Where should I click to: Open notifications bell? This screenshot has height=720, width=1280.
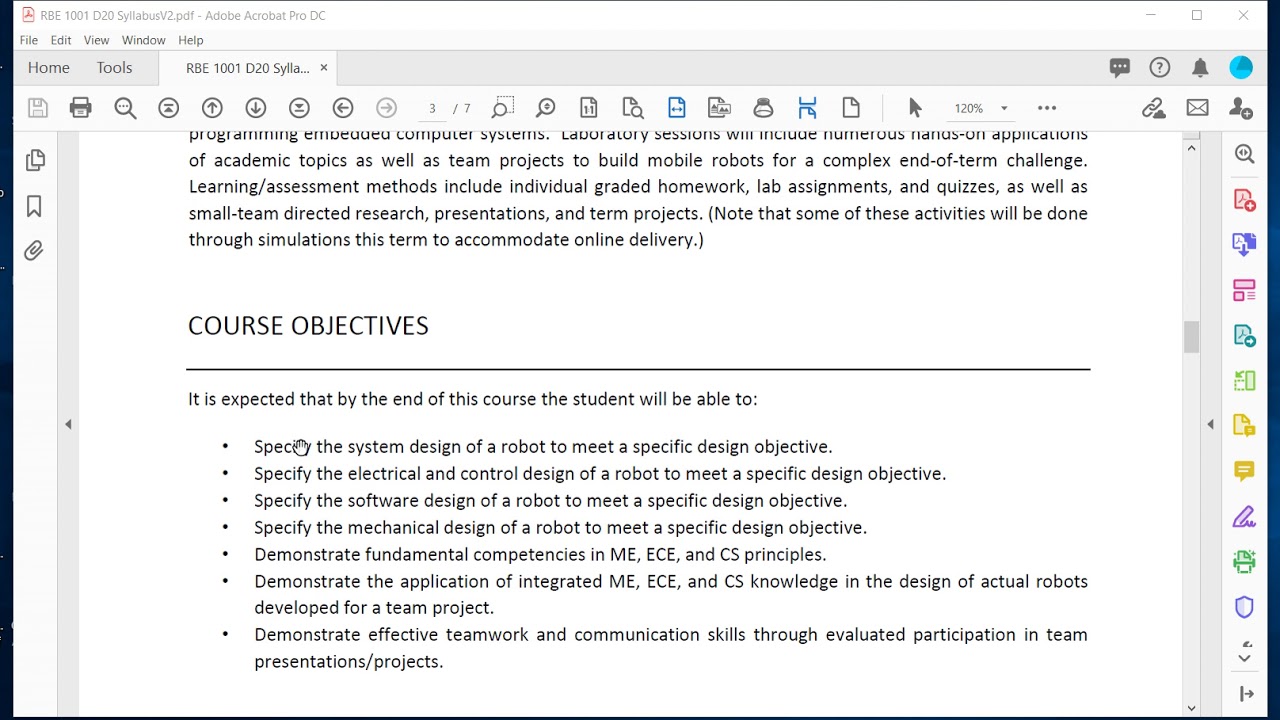tap(1200, 68)
